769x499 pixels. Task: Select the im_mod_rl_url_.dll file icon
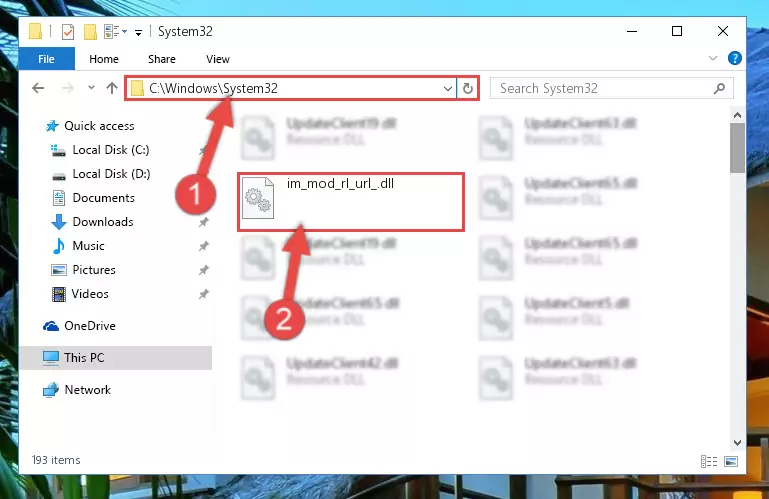click(258, 198)
